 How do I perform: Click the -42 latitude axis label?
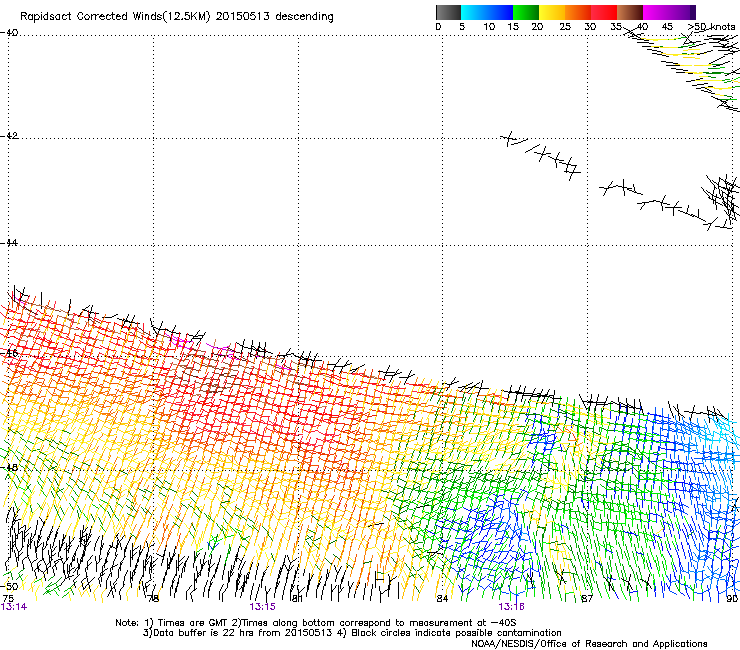[9, 136]
